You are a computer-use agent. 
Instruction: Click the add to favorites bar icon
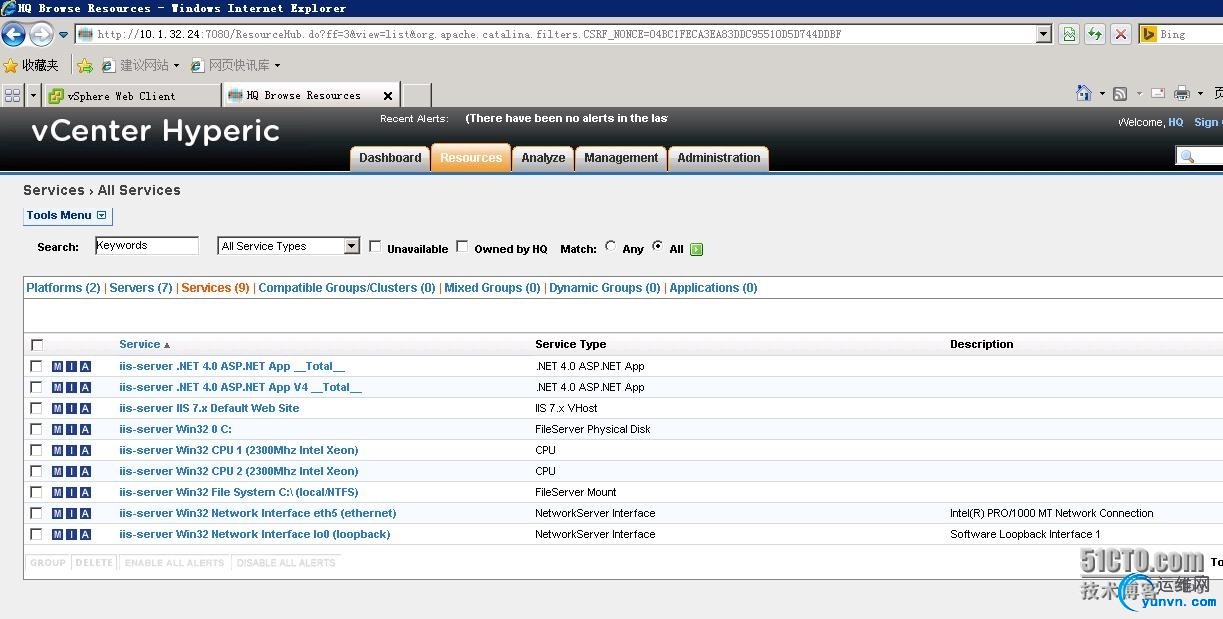(x=85, y=65)
